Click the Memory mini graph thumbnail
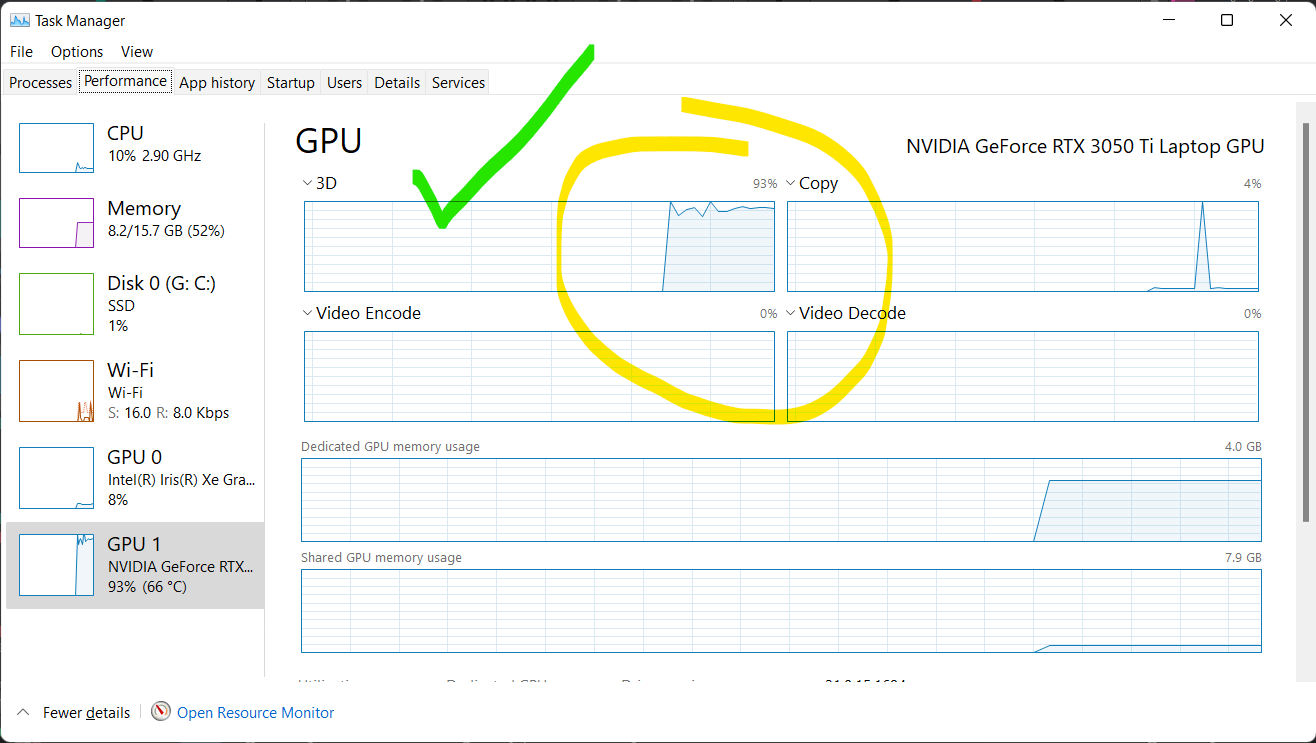1316x743 pixels. [57, 222]
